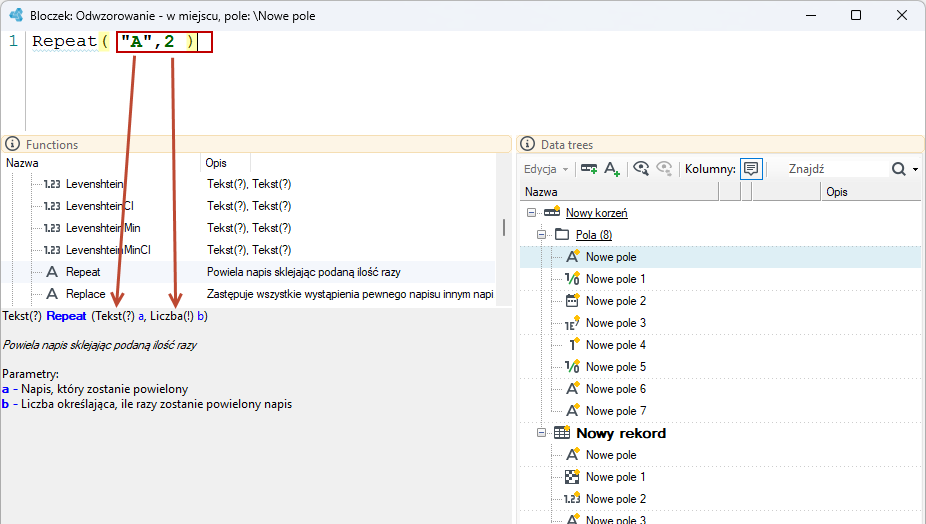Image resolution: width=926 pixels, height=524 pixels.
Task: Open the Edycja dropdown menu
Action: tap(546, 169)
